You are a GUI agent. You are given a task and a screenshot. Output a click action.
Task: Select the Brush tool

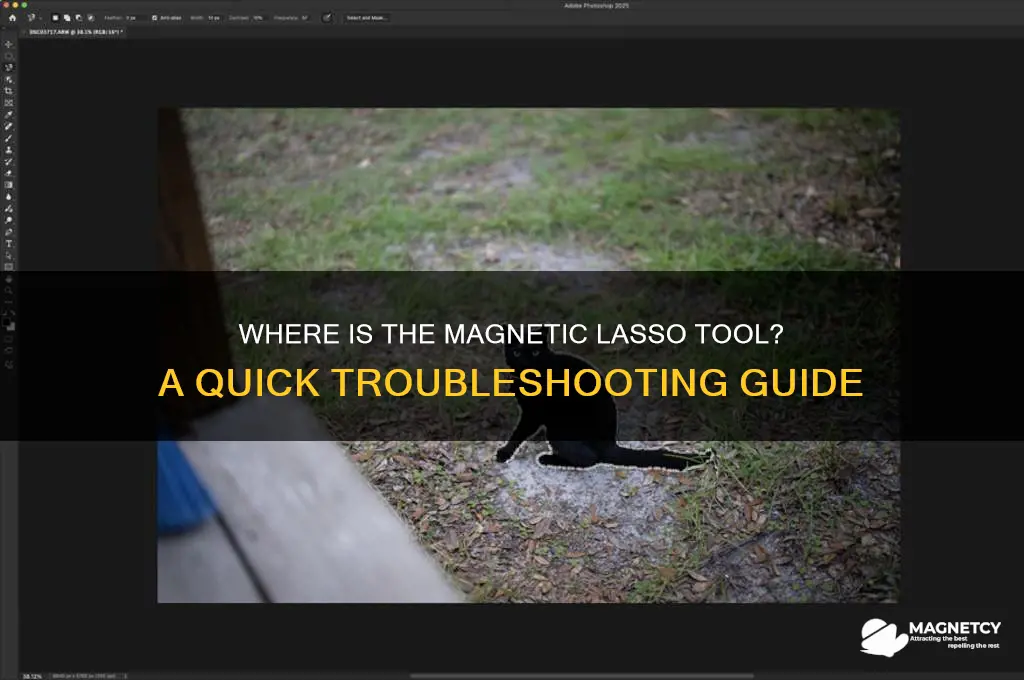(x=8, y=138)
